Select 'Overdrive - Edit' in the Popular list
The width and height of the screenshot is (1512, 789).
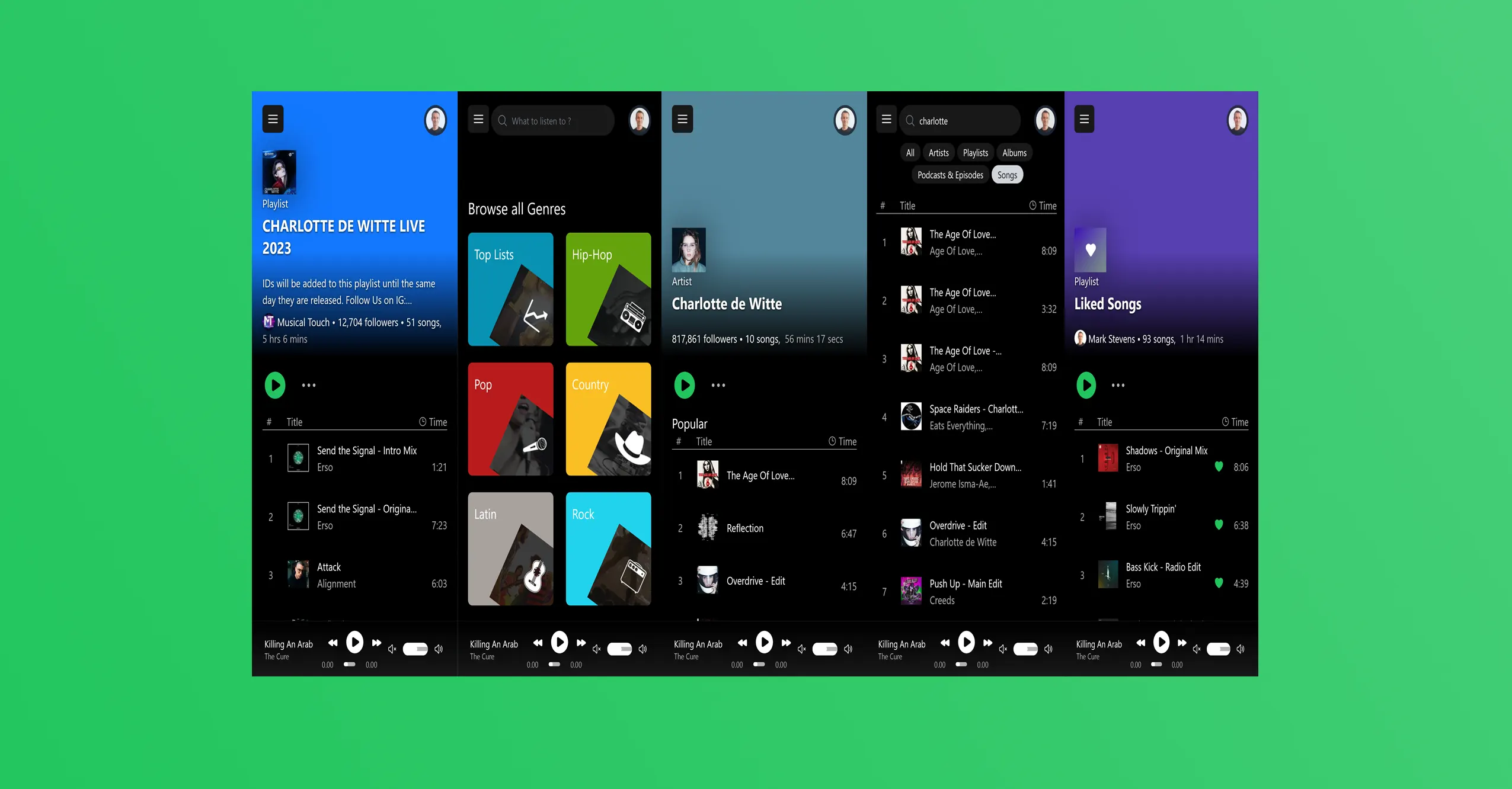(x=764, y=581)
